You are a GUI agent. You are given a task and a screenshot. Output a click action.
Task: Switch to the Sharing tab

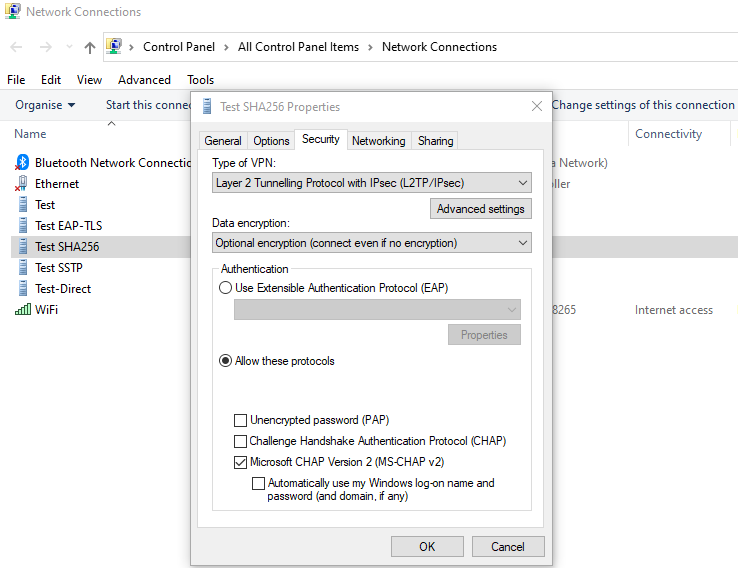[x=435, y=141]
